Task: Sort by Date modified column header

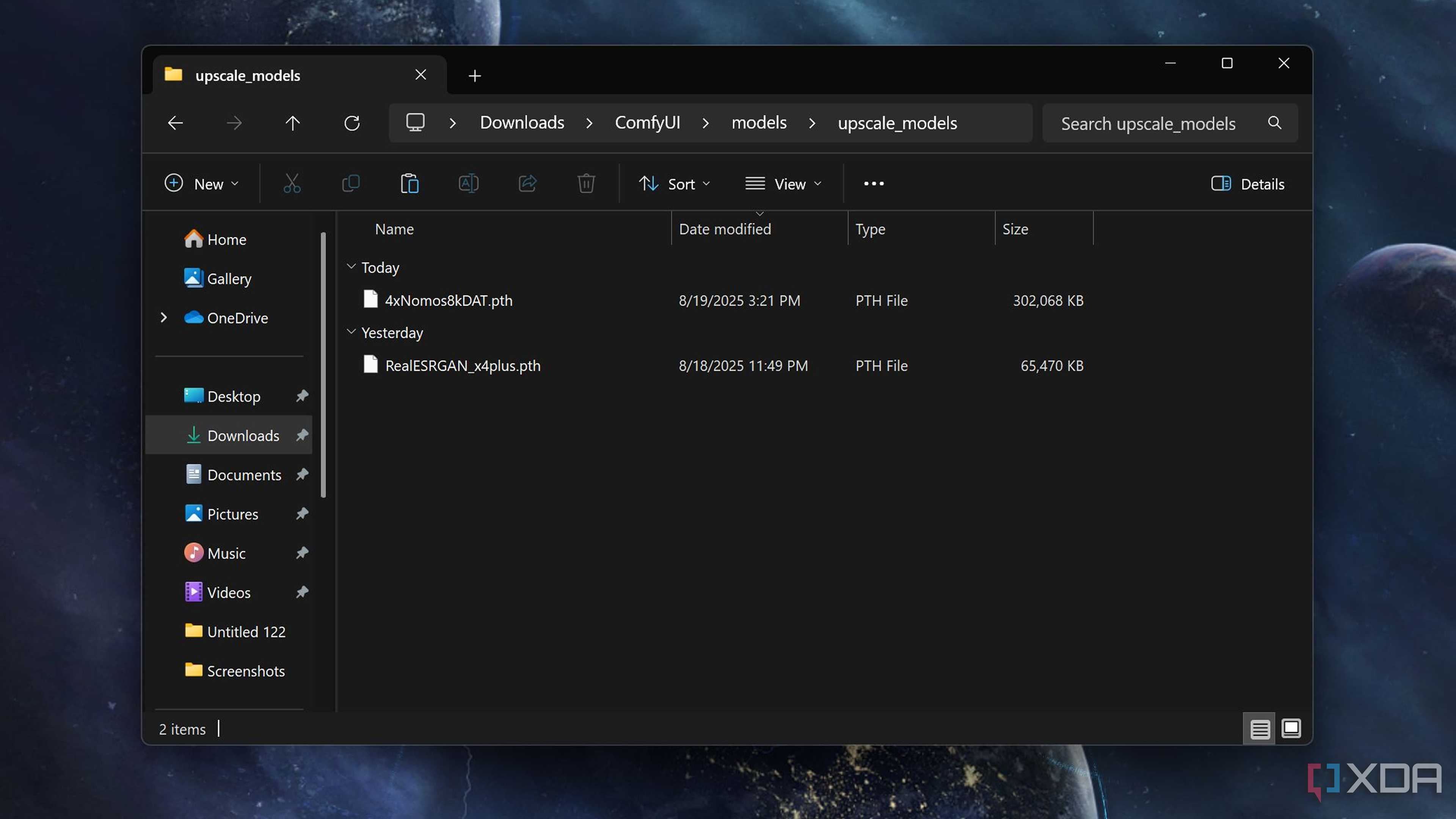Action: 759,229
